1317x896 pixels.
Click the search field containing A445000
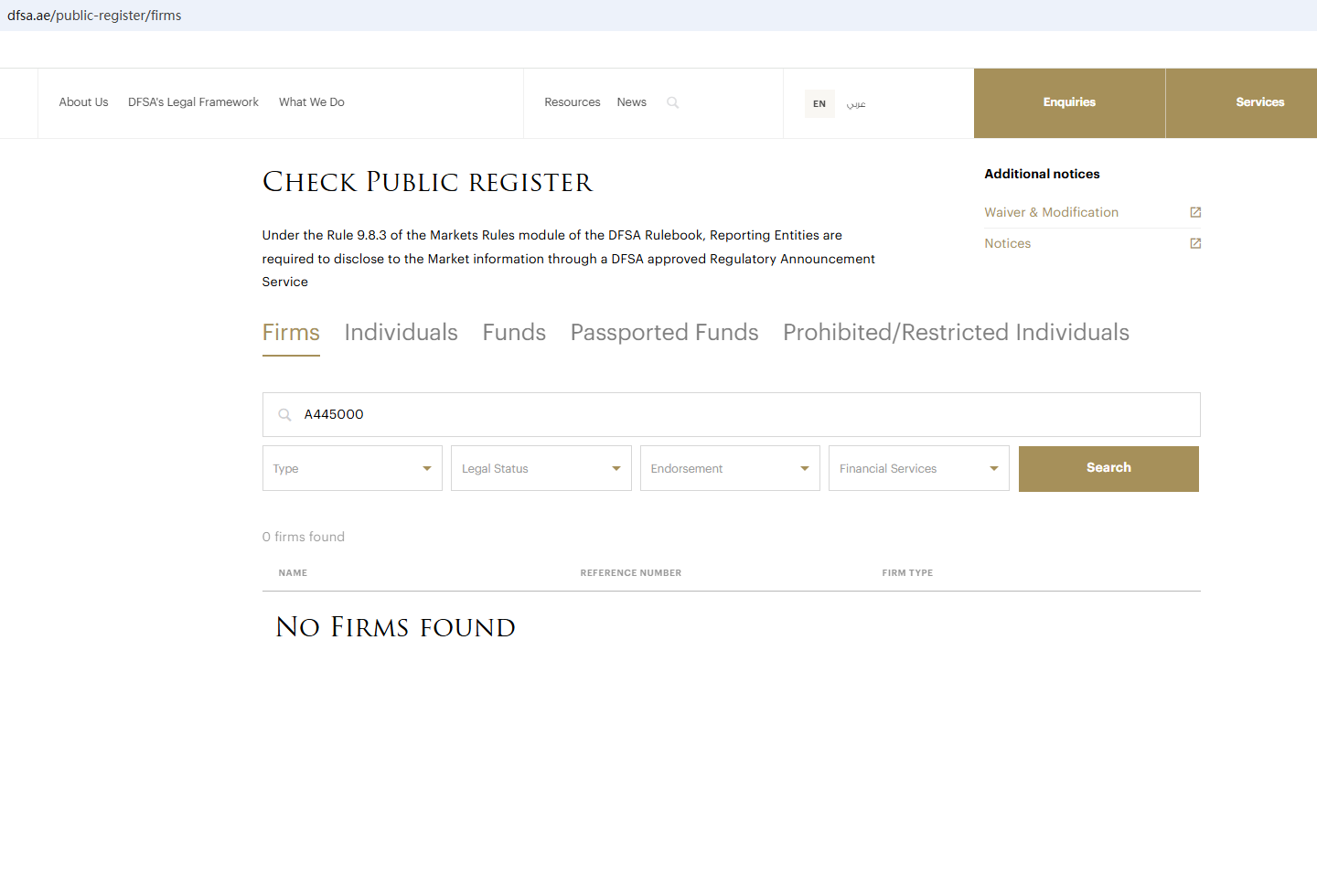(732, 415)
